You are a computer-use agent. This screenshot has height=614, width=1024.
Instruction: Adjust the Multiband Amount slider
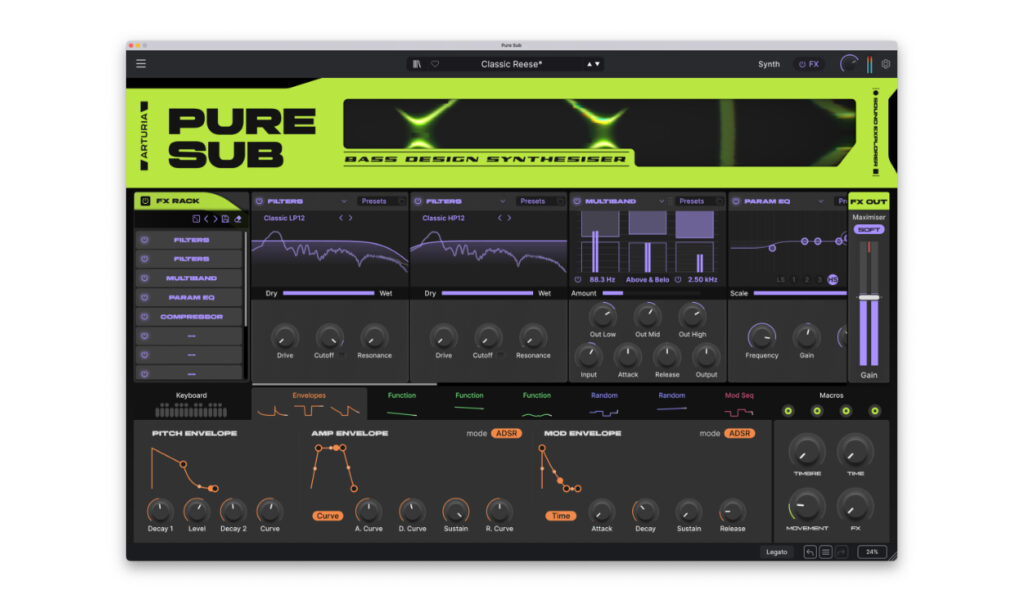650,293
